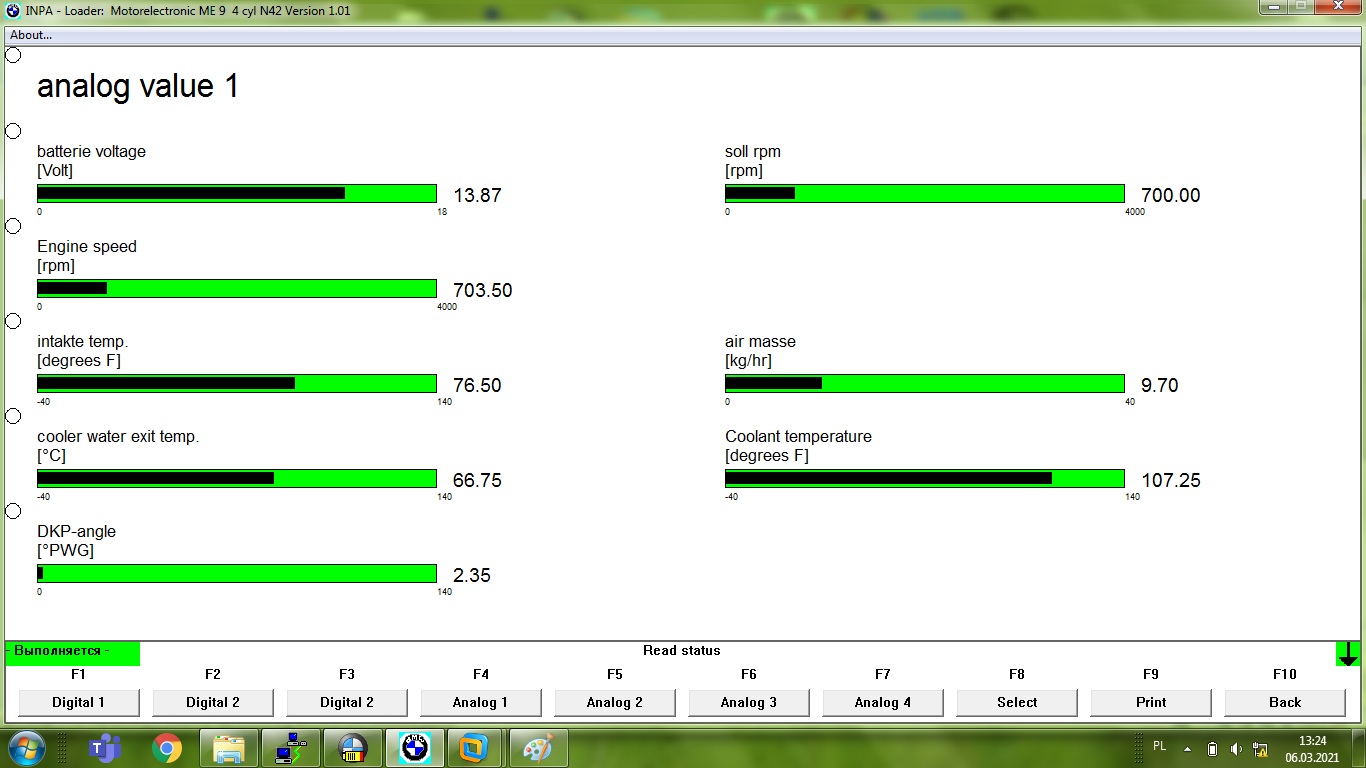Switch to Analog 2 with F5 button
Viewport: 1366px width, 768px height.
pos(614,702)
